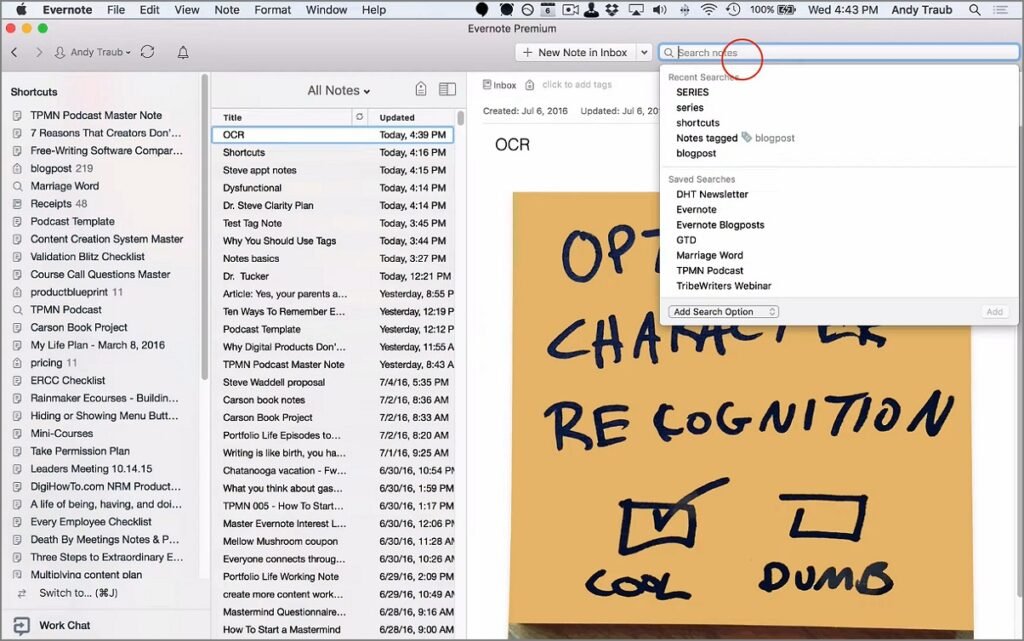
Task: Open the Podcast Template shortcut
Action: (72, 222)
